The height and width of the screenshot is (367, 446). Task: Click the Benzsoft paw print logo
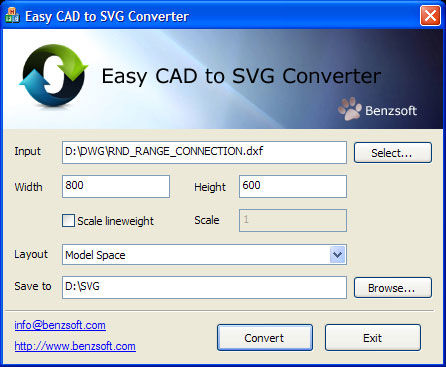pyautogui.click(x=349, y=109)
